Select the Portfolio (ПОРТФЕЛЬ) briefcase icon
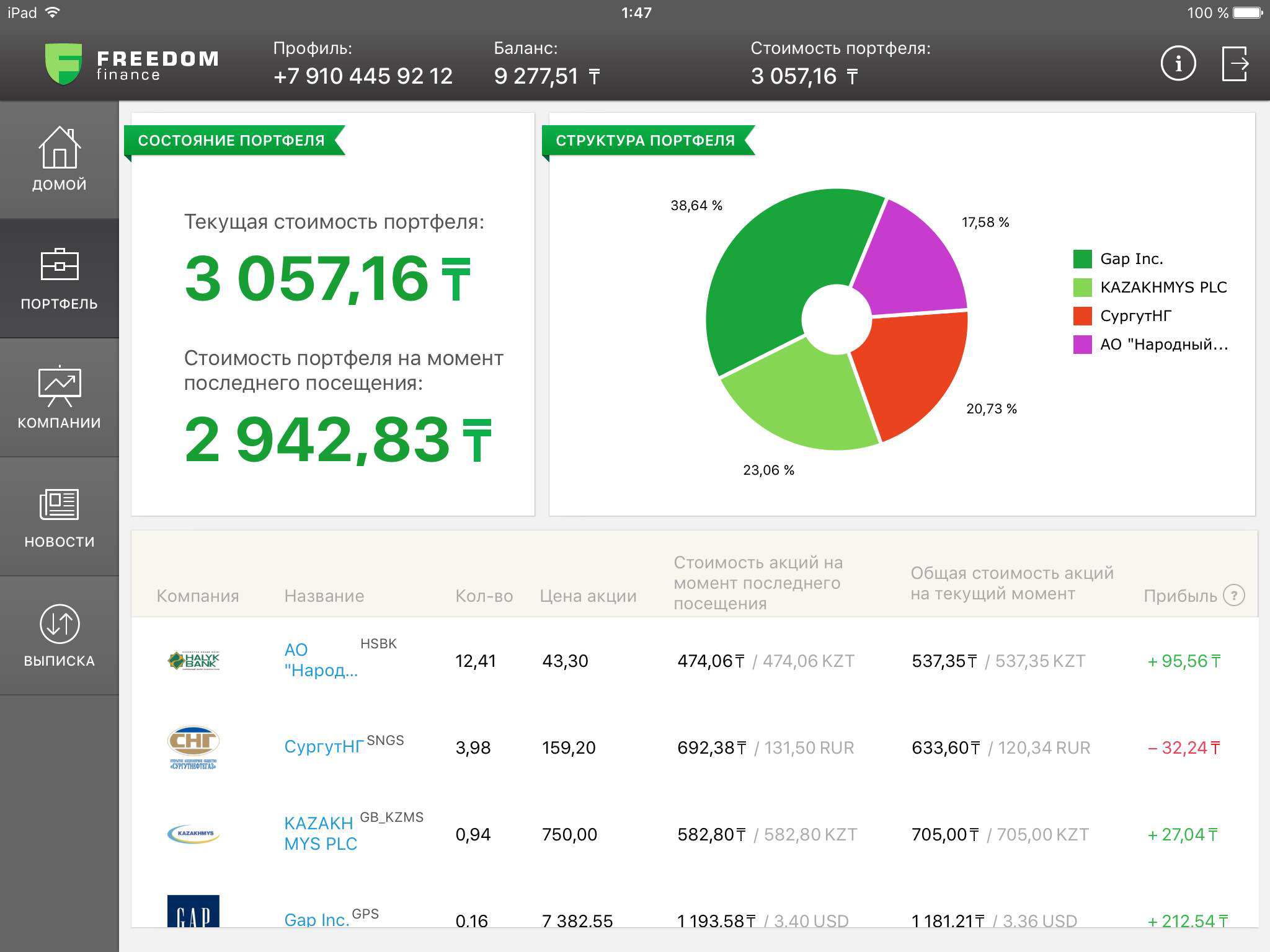The height and width of the screenshot is (952, 1270). pyautogui.click(x=59, y=265)
